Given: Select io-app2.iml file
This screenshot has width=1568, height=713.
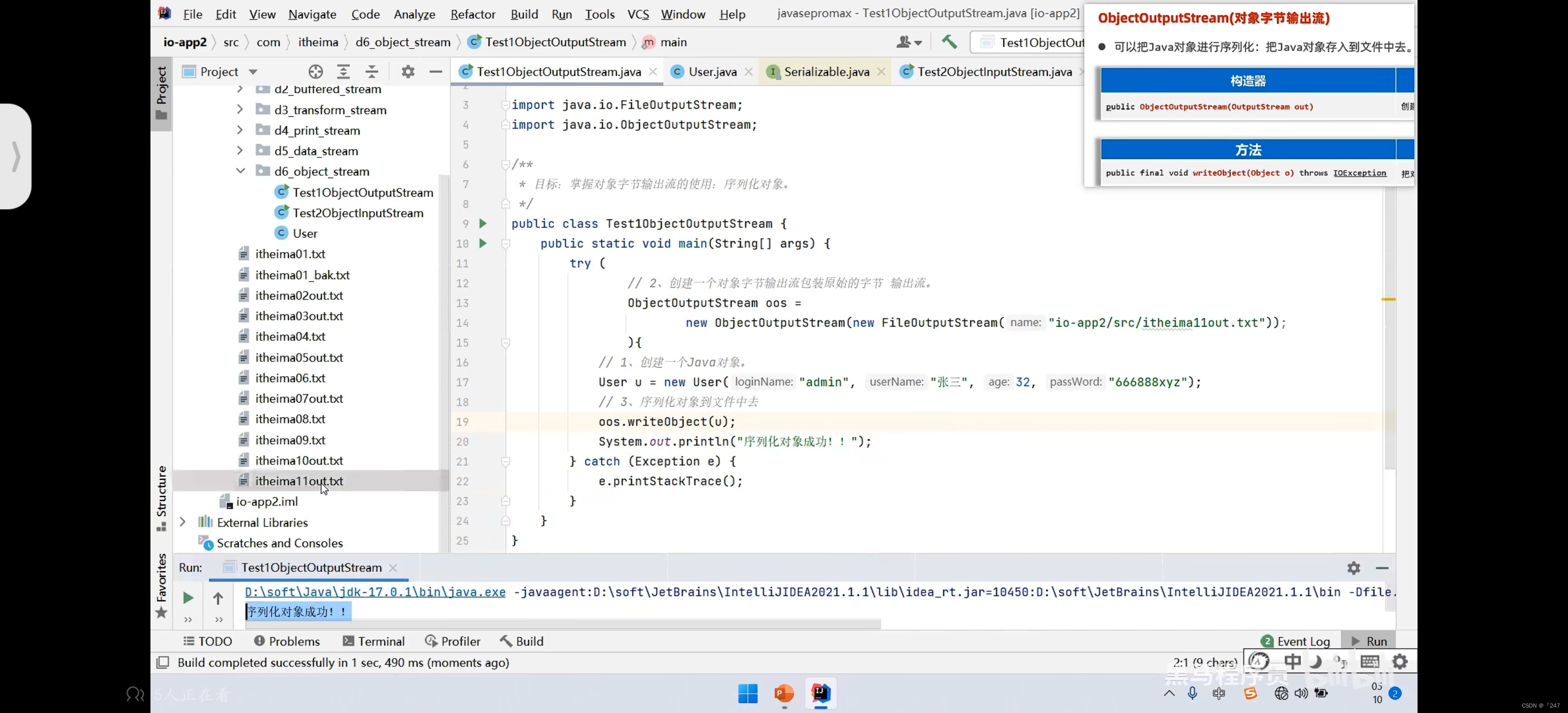Looking at the screenshot, I should (267, 501).
